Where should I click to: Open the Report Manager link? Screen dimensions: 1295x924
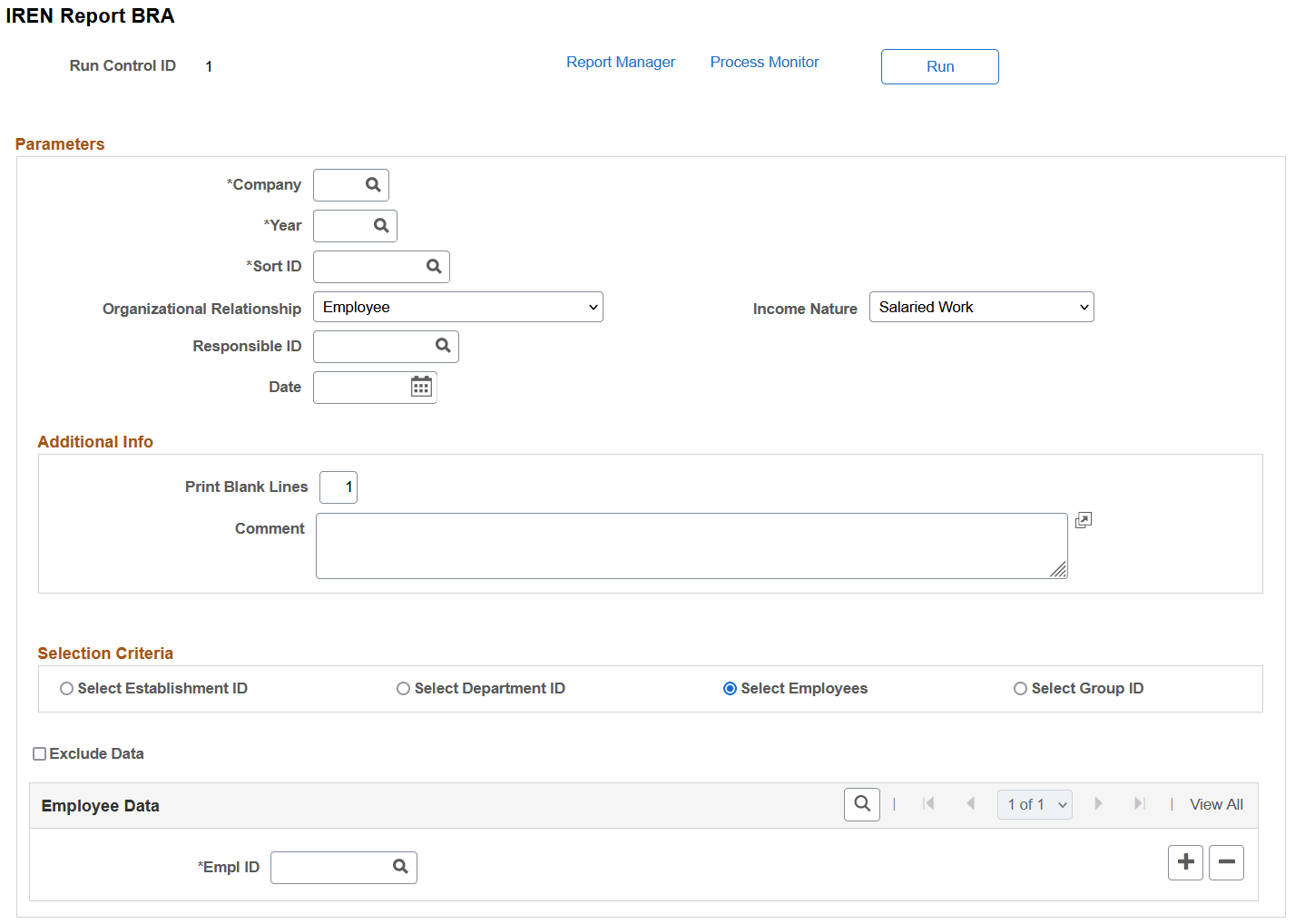621,62
